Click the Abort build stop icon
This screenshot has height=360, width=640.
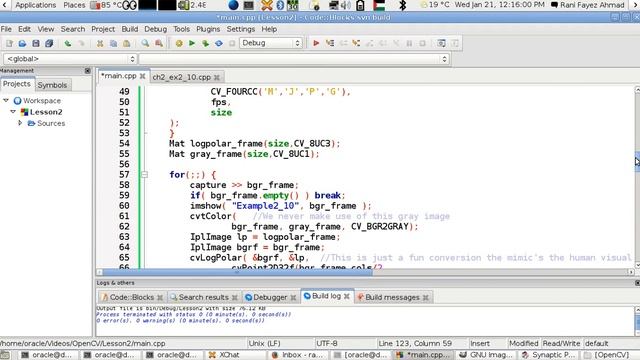pyautogui.click(x=232, y=43)
